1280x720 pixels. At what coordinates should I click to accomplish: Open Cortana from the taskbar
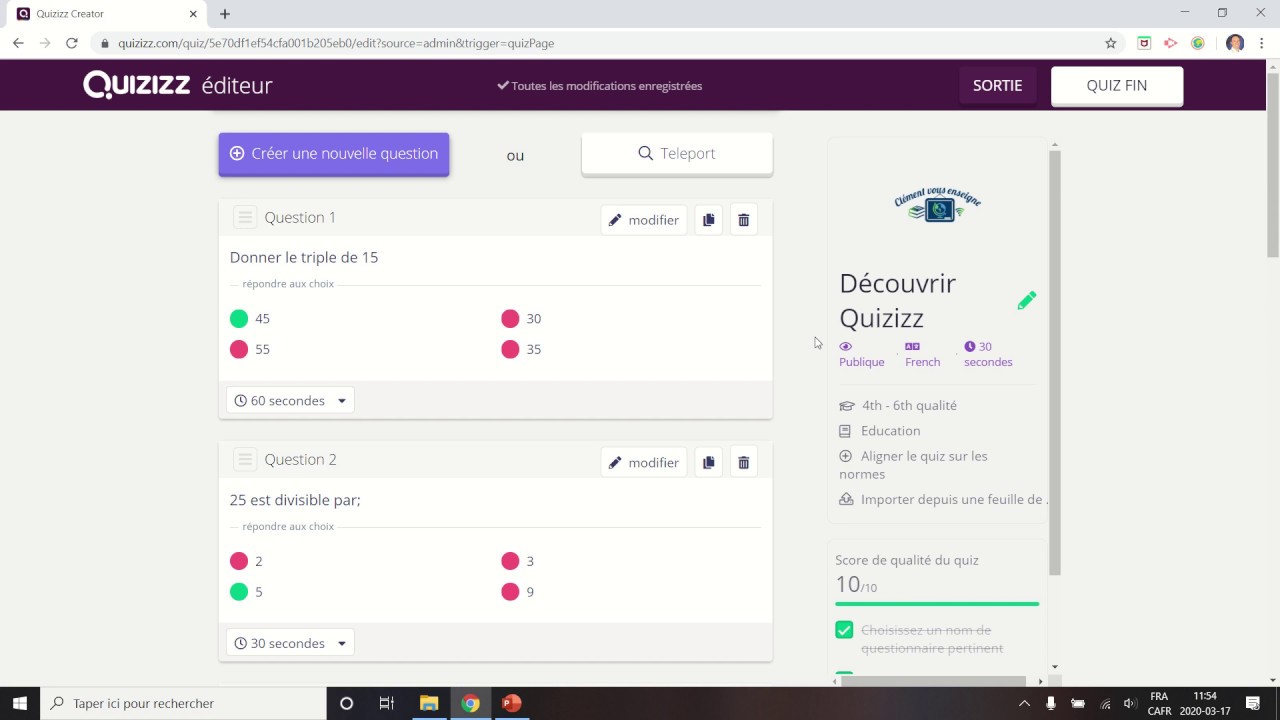(346, 703)
